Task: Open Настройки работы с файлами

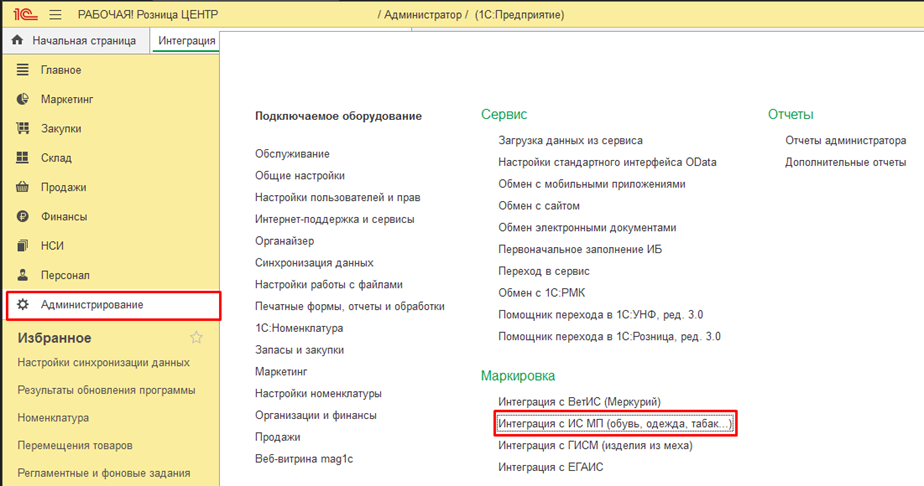Action: 329,285
